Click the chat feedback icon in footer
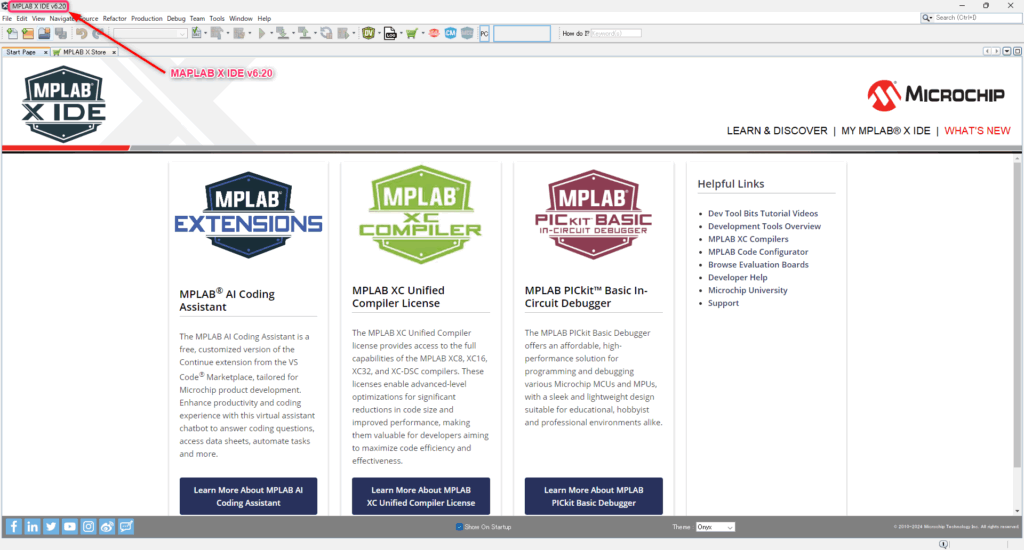Image resolution: width=1024 pixels, height=550 pixels. pyautogui.click(x=126, y=526)
